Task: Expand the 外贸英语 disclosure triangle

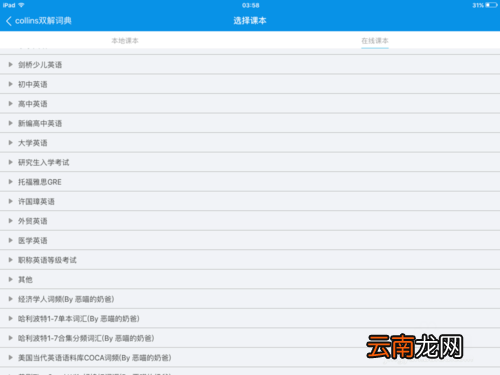Action: [x=11, y=221]
